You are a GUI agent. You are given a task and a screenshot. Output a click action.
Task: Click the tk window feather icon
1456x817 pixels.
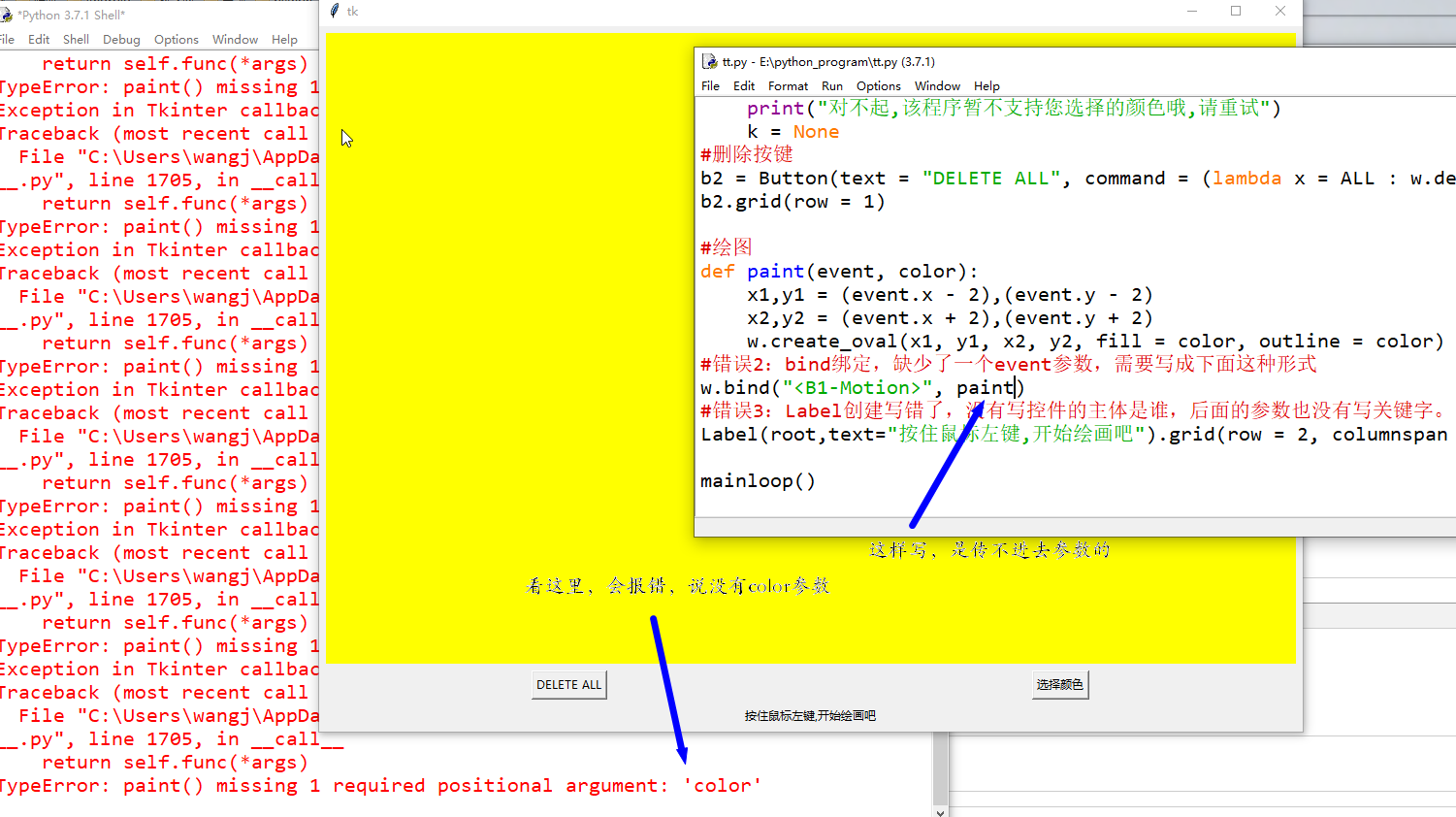tap(335, 11)
